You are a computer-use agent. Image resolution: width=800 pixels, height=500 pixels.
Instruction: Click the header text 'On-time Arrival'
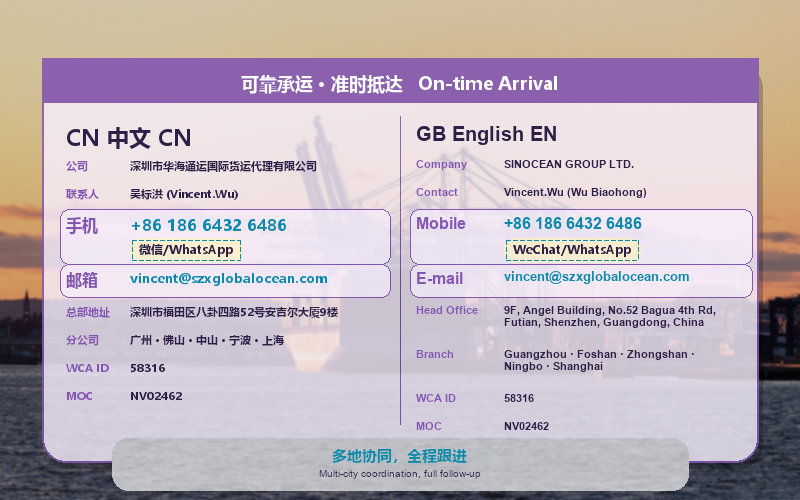click(x=488, y=83)
